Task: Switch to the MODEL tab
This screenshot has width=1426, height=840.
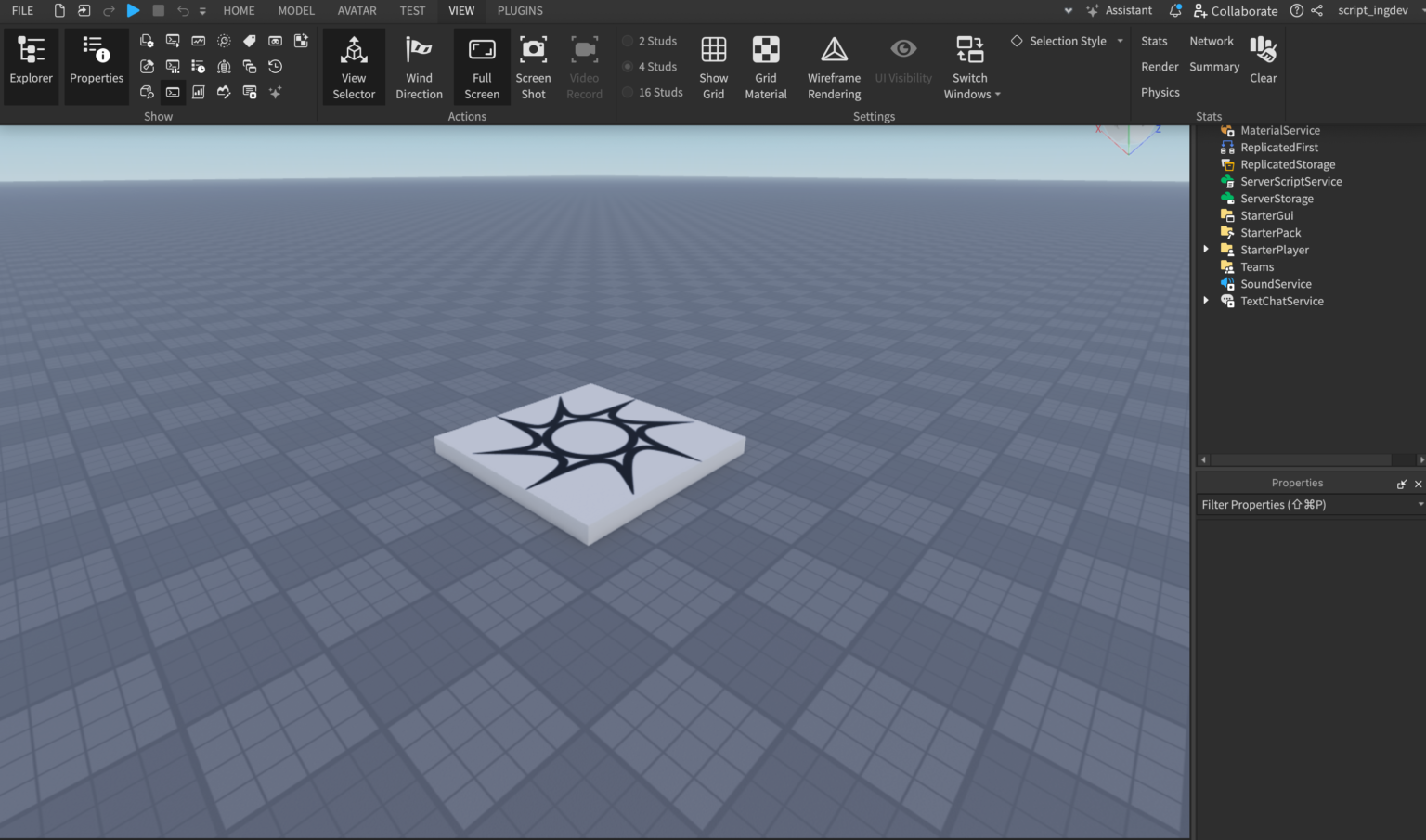Action: pyautogui.click(x=296, y=10)
